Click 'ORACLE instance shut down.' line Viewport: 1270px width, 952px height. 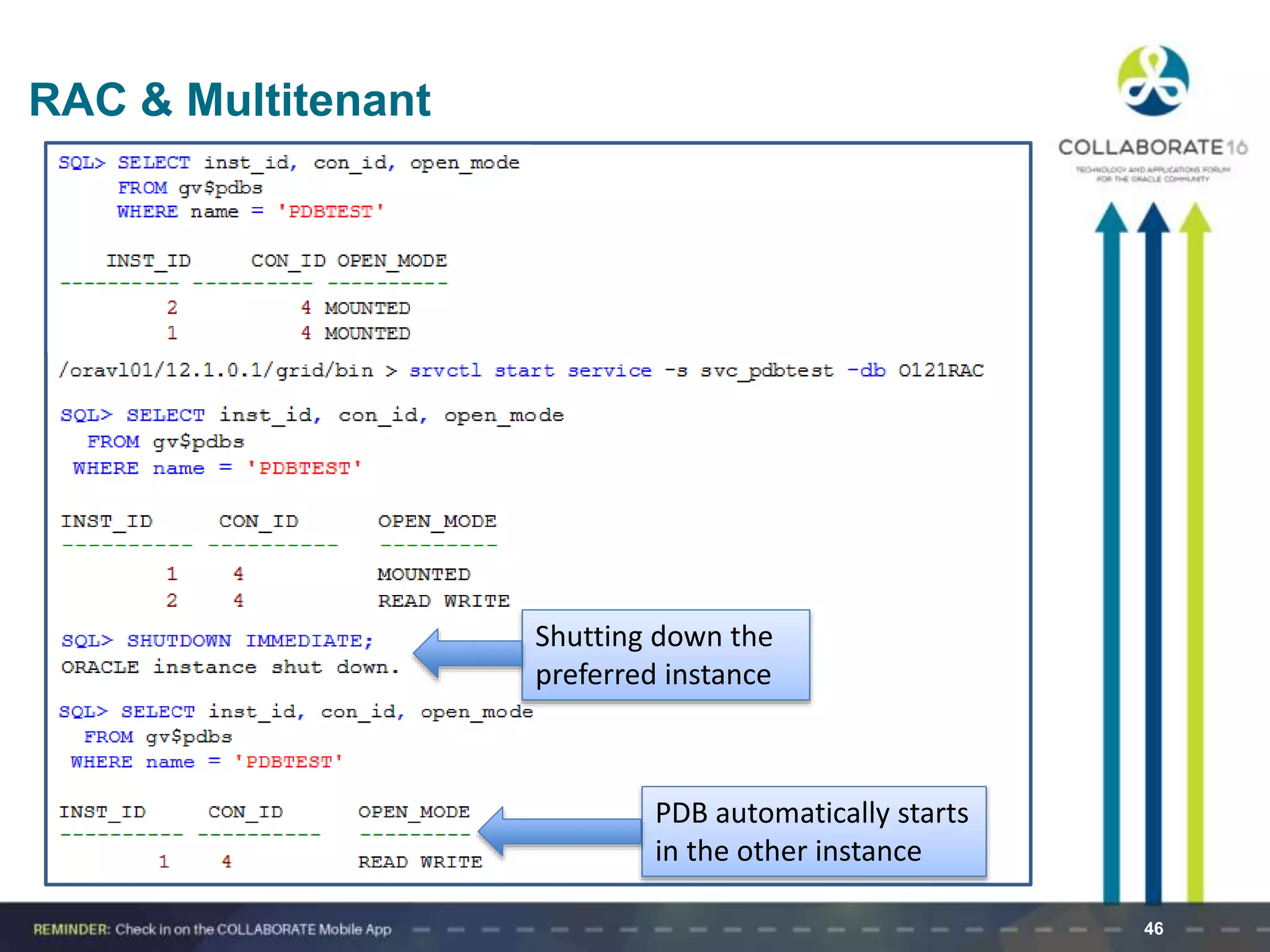[x=230, y=667]
